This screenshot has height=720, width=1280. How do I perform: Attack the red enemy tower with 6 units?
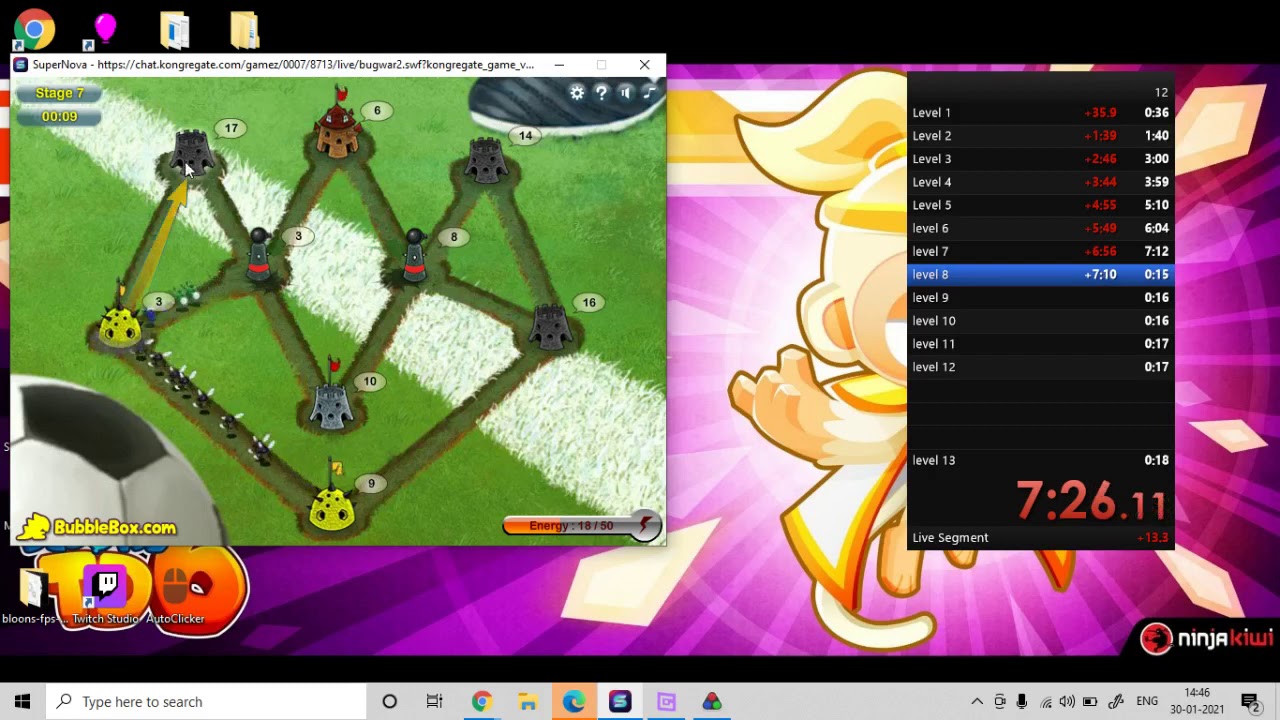337,132
